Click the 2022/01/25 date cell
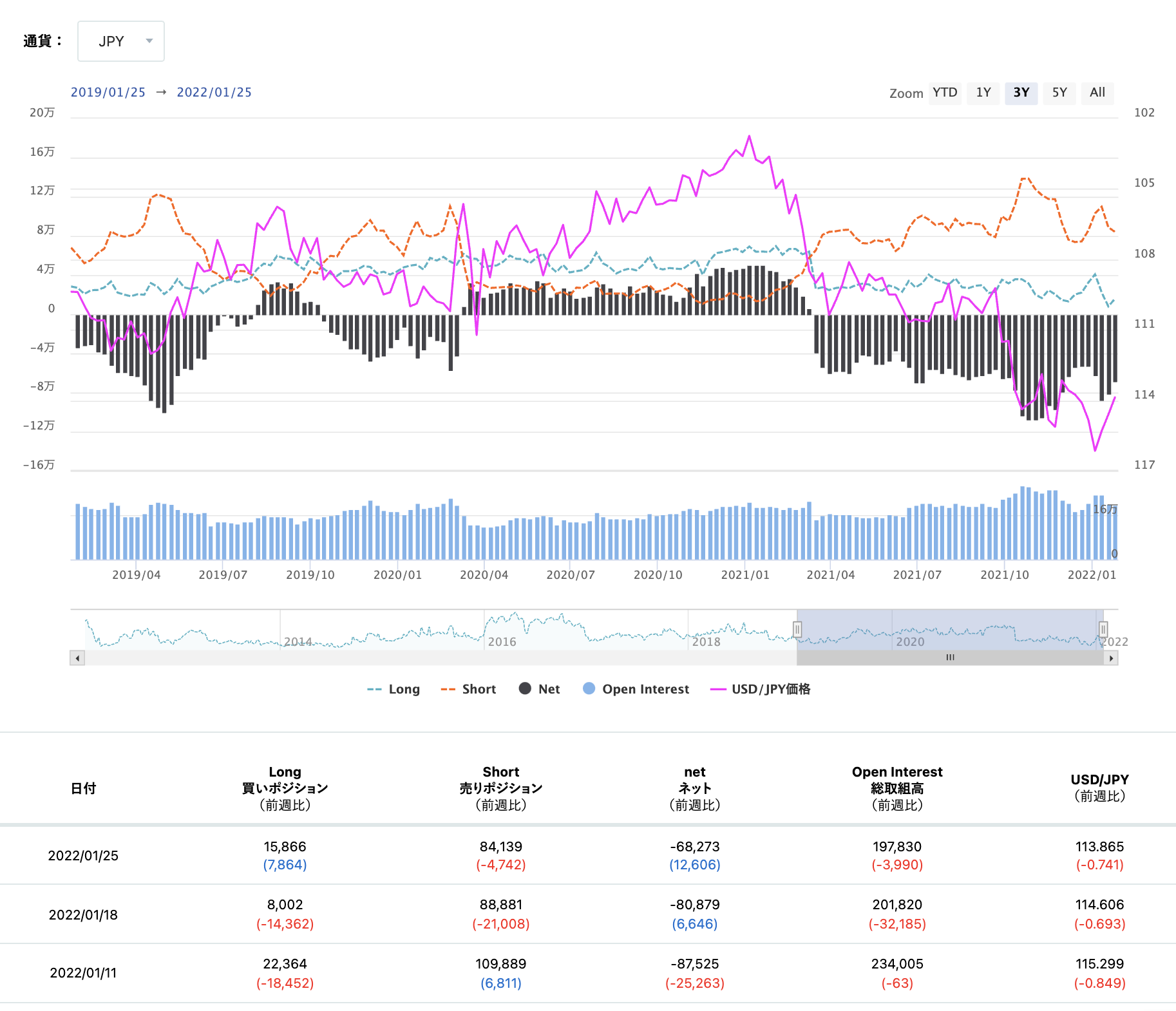The width and height of the screenshot is (1176, 1011). point(83,856)
